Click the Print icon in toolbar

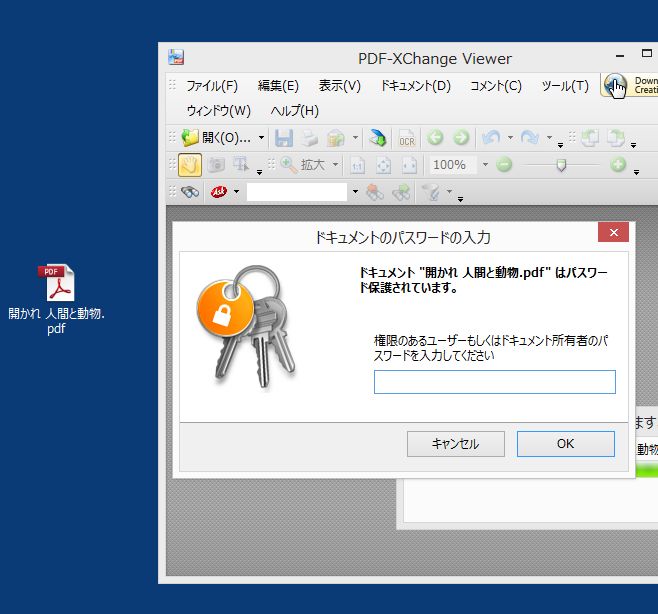(310, 138)
